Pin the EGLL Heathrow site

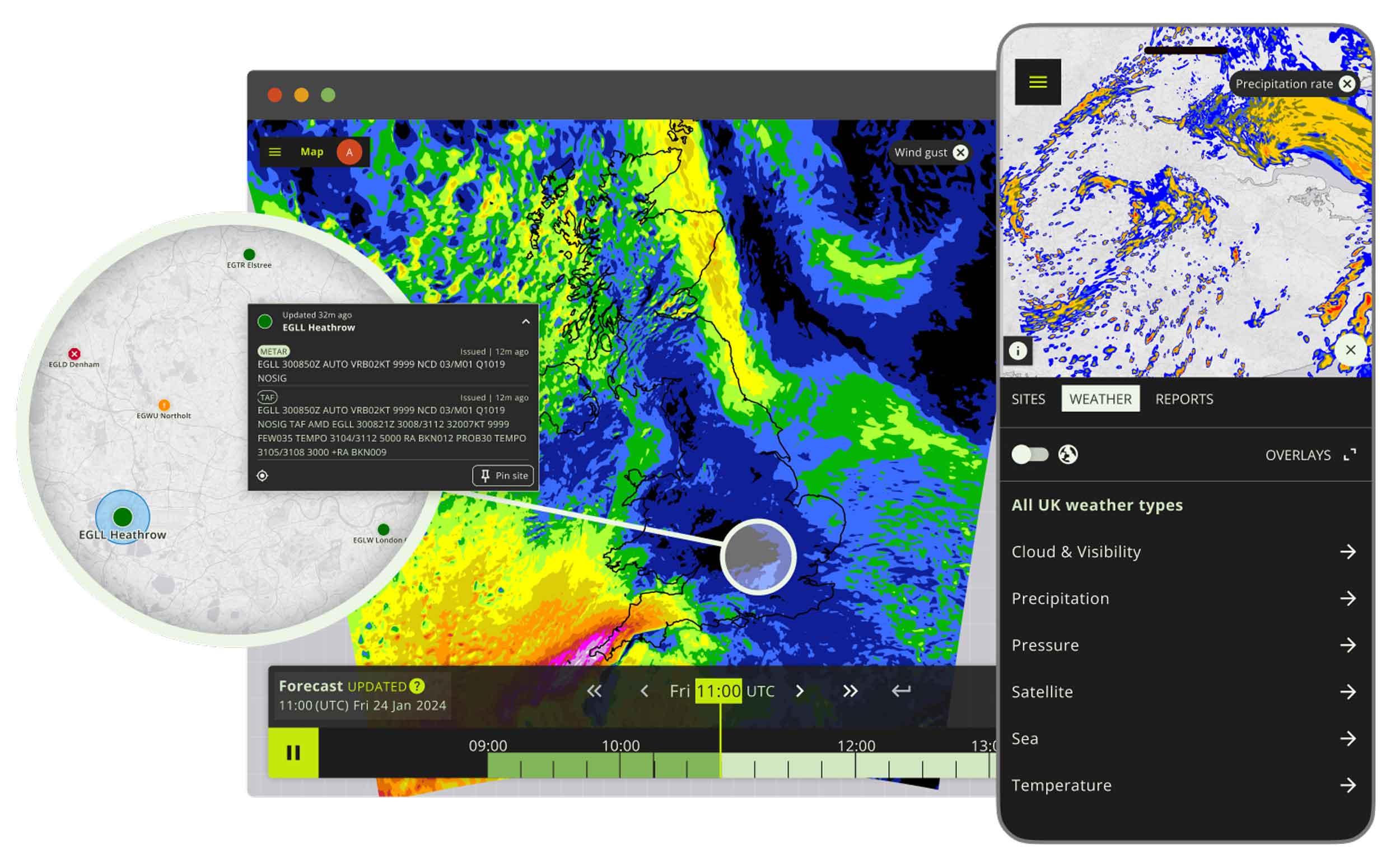point(502,475)
